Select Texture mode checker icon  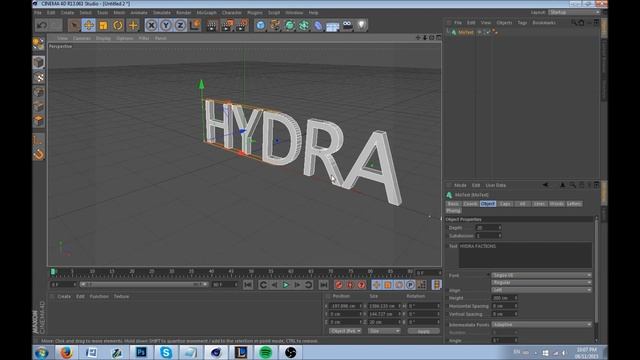[x=38, y=77]
